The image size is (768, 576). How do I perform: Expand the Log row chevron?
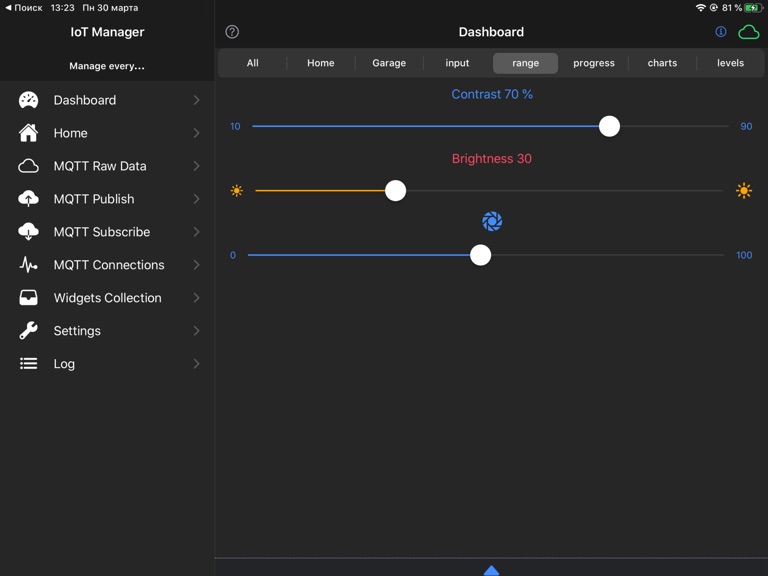click(196, 364)
